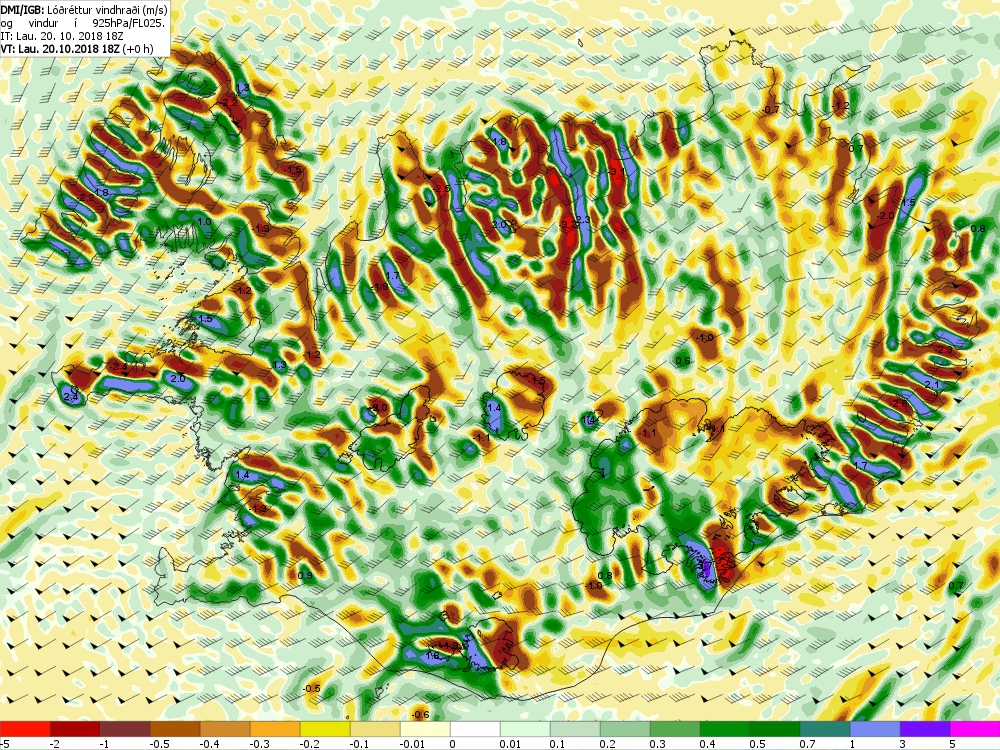Screen dimensions: 1000x750
Task: Select the legend swatch above 0.2
Action: (625, 729)
